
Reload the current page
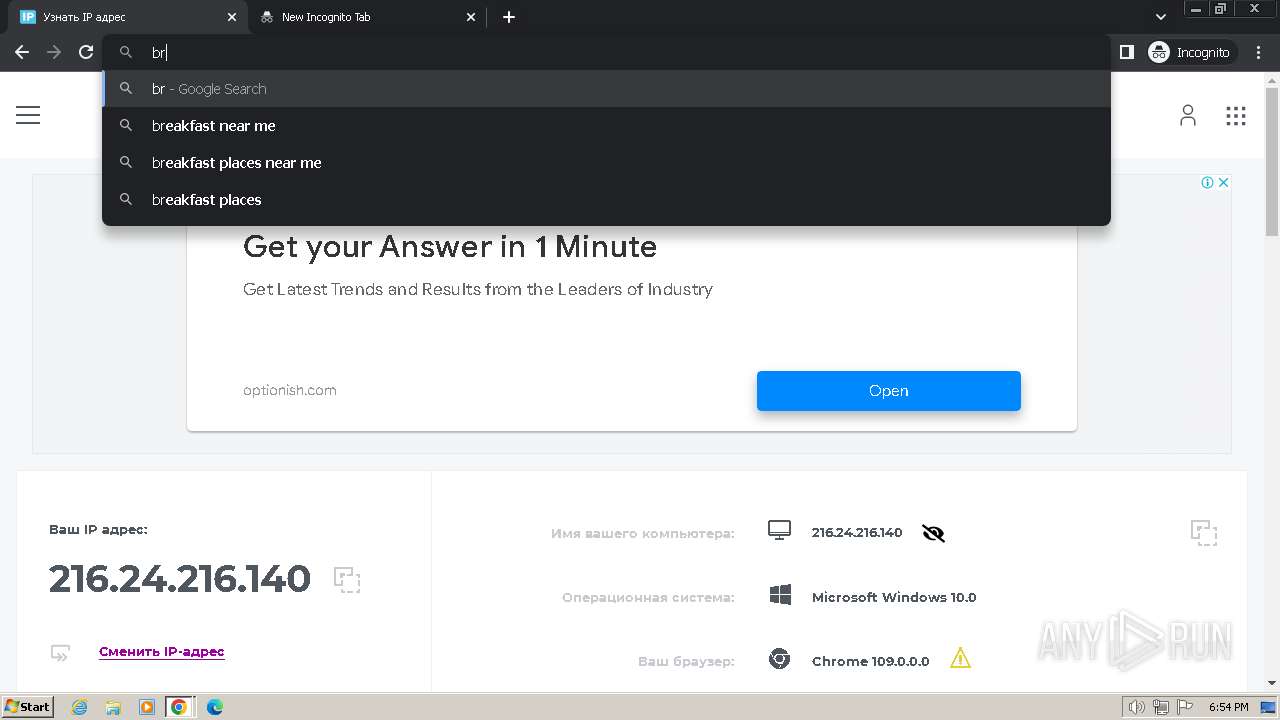[x=86, y=52]
